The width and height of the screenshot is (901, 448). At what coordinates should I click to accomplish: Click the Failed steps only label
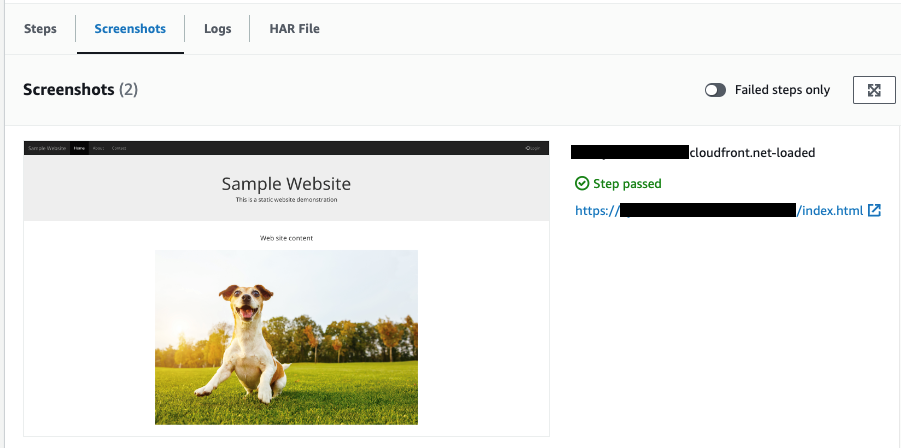782,90
